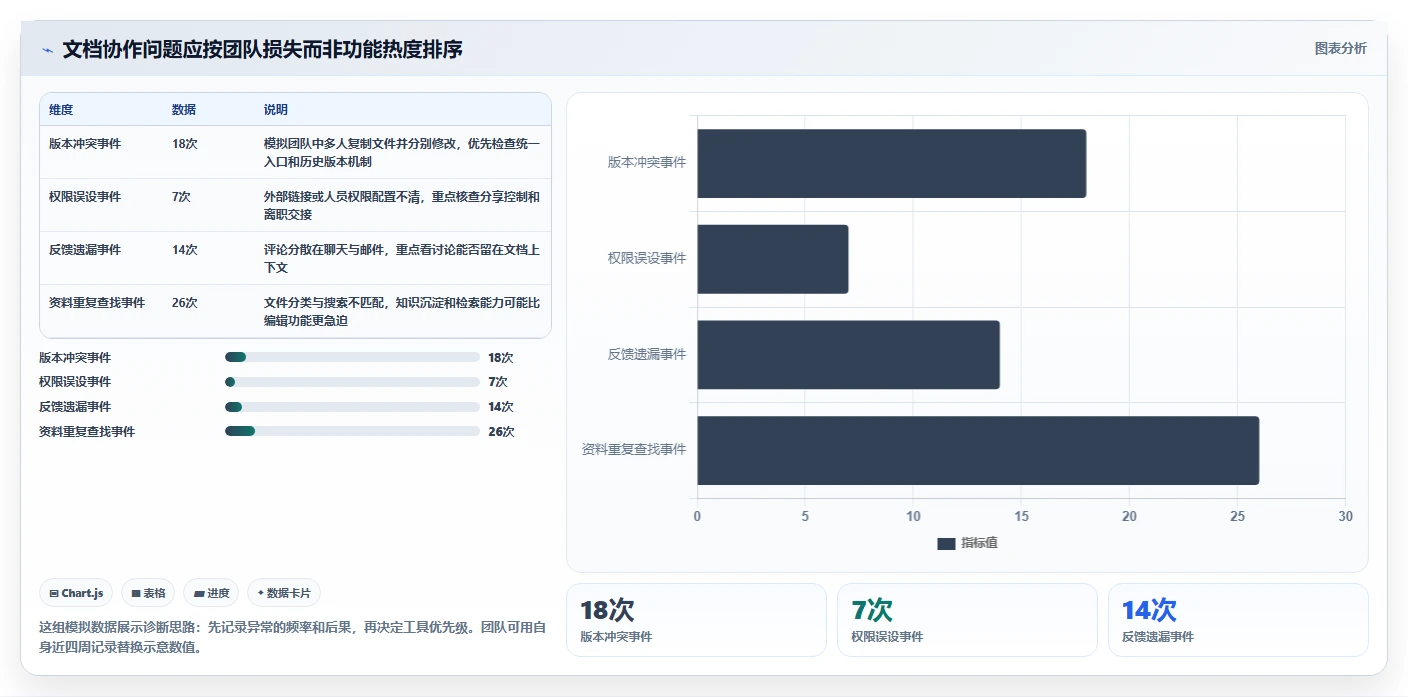
Task: Click the lightning icon beside the page title
Action: (48, 50)
